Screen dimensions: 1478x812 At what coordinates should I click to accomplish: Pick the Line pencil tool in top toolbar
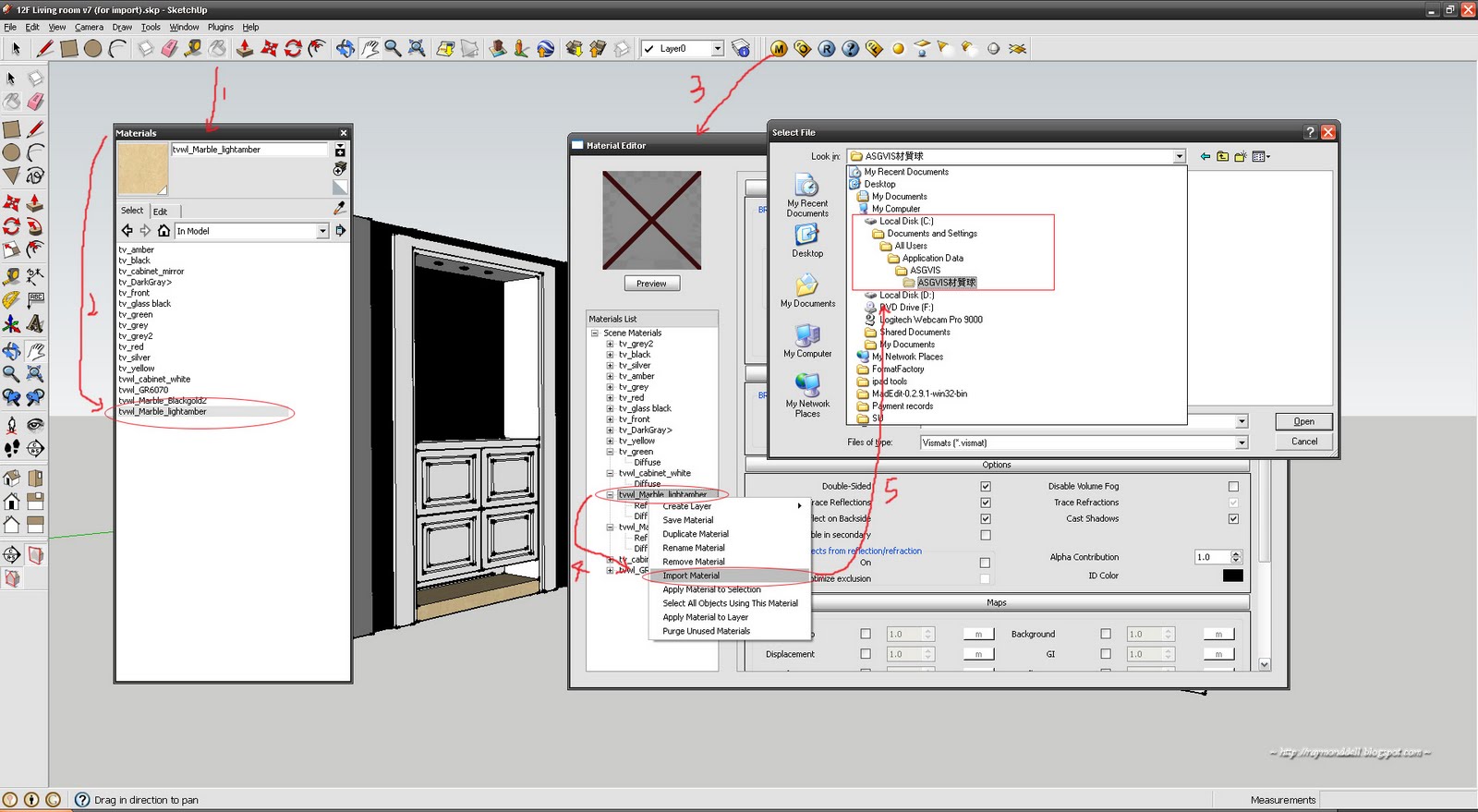coord(44,48)
